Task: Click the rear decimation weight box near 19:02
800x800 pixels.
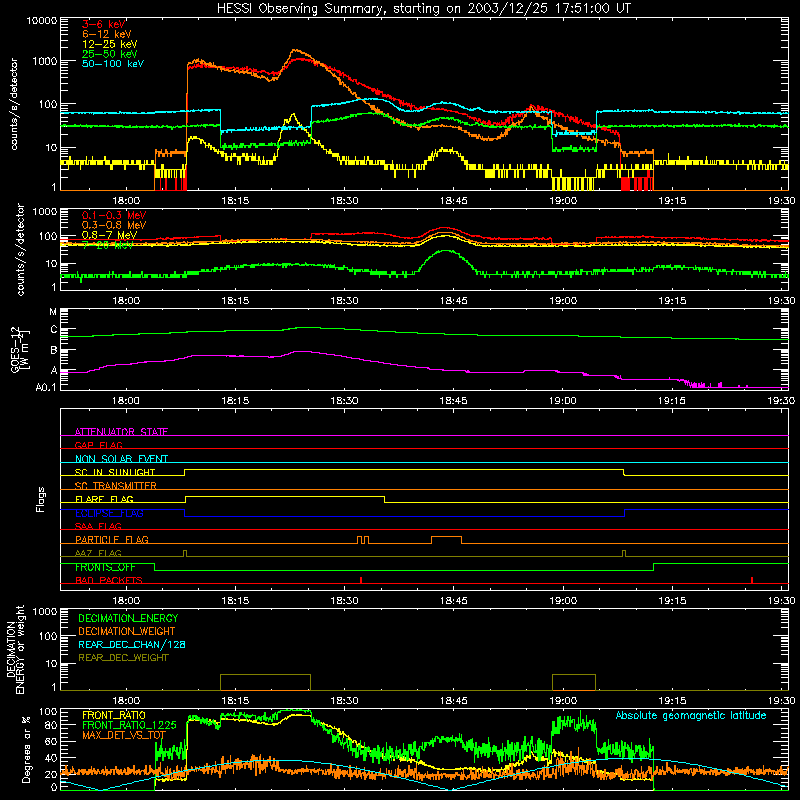Action: click(574, 682)
